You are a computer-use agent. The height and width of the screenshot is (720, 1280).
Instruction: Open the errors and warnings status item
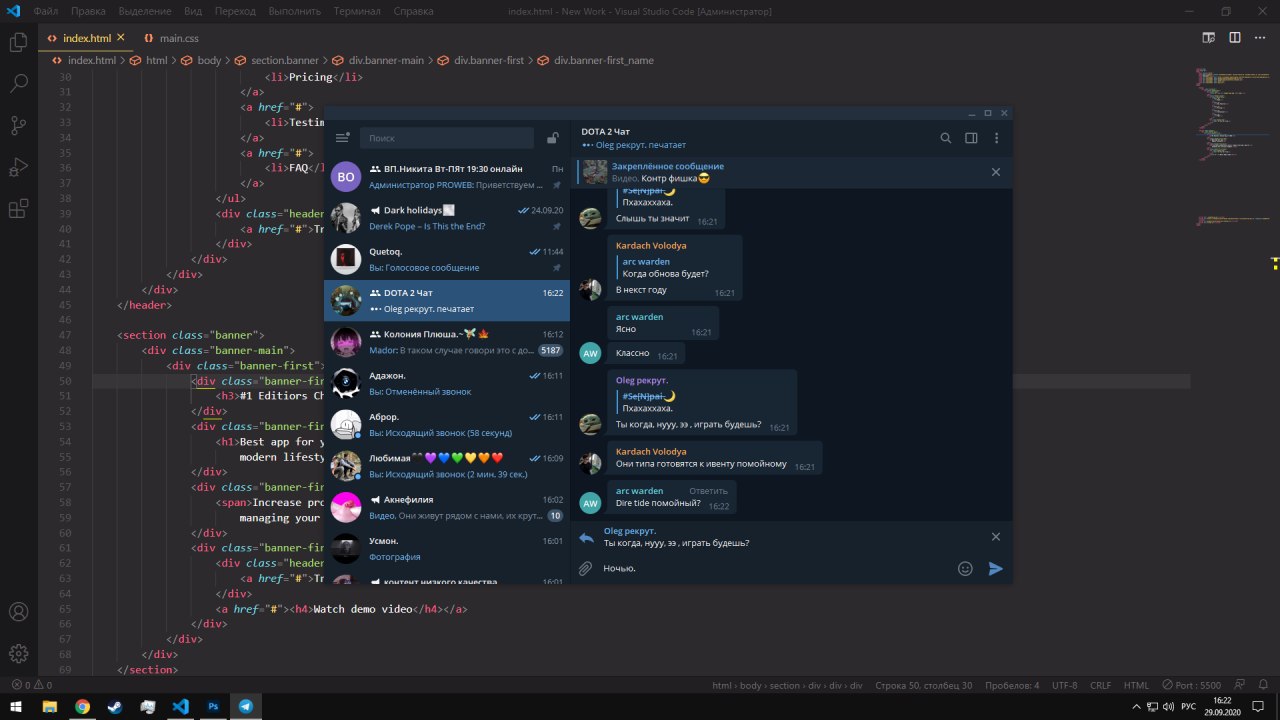point(32,685)
